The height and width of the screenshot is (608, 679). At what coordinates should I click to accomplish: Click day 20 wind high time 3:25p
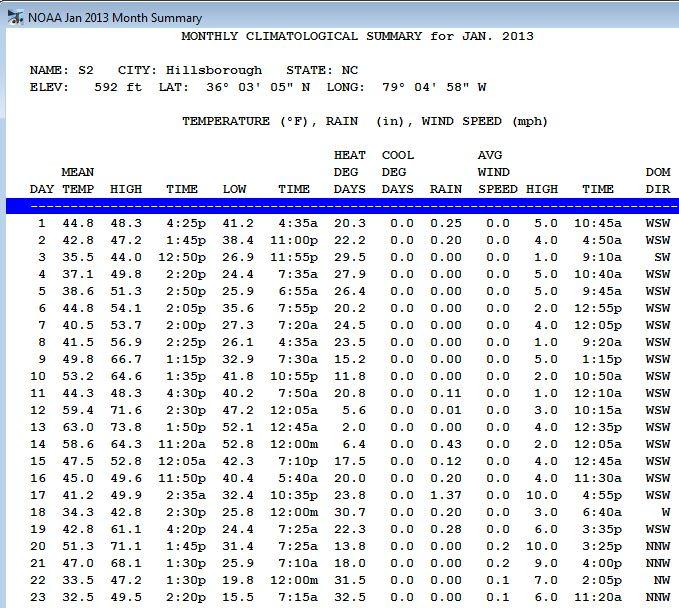tap(602, 546)
